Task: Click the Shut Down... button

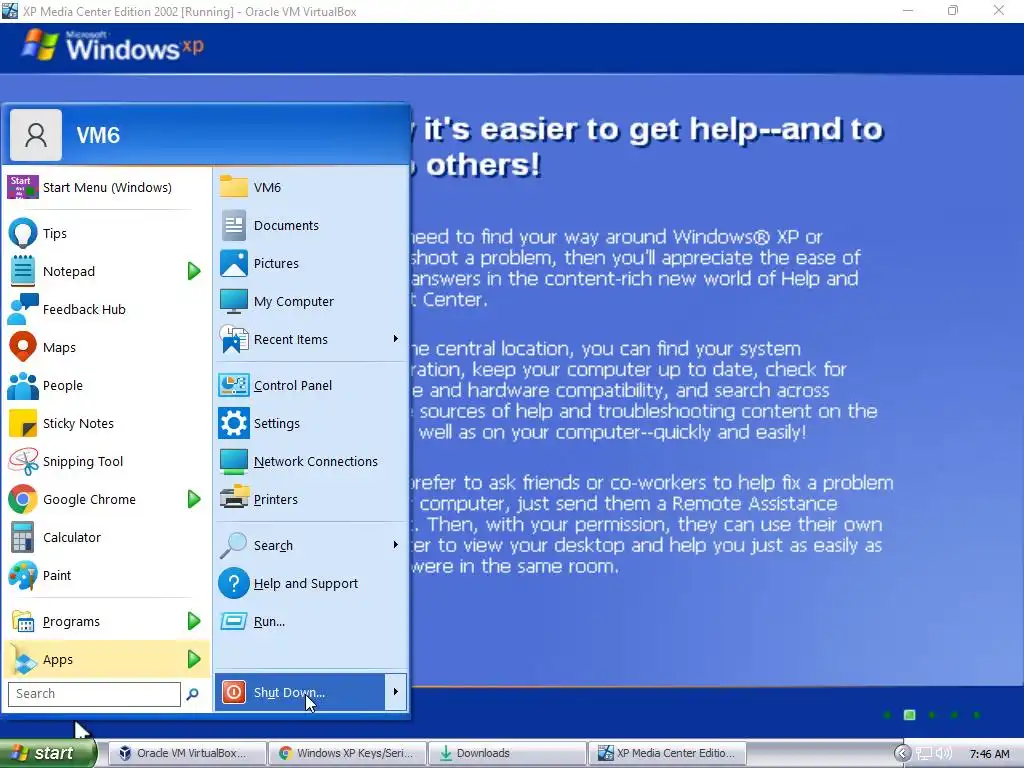Action: pyautogui.click(x=300, y=692)
